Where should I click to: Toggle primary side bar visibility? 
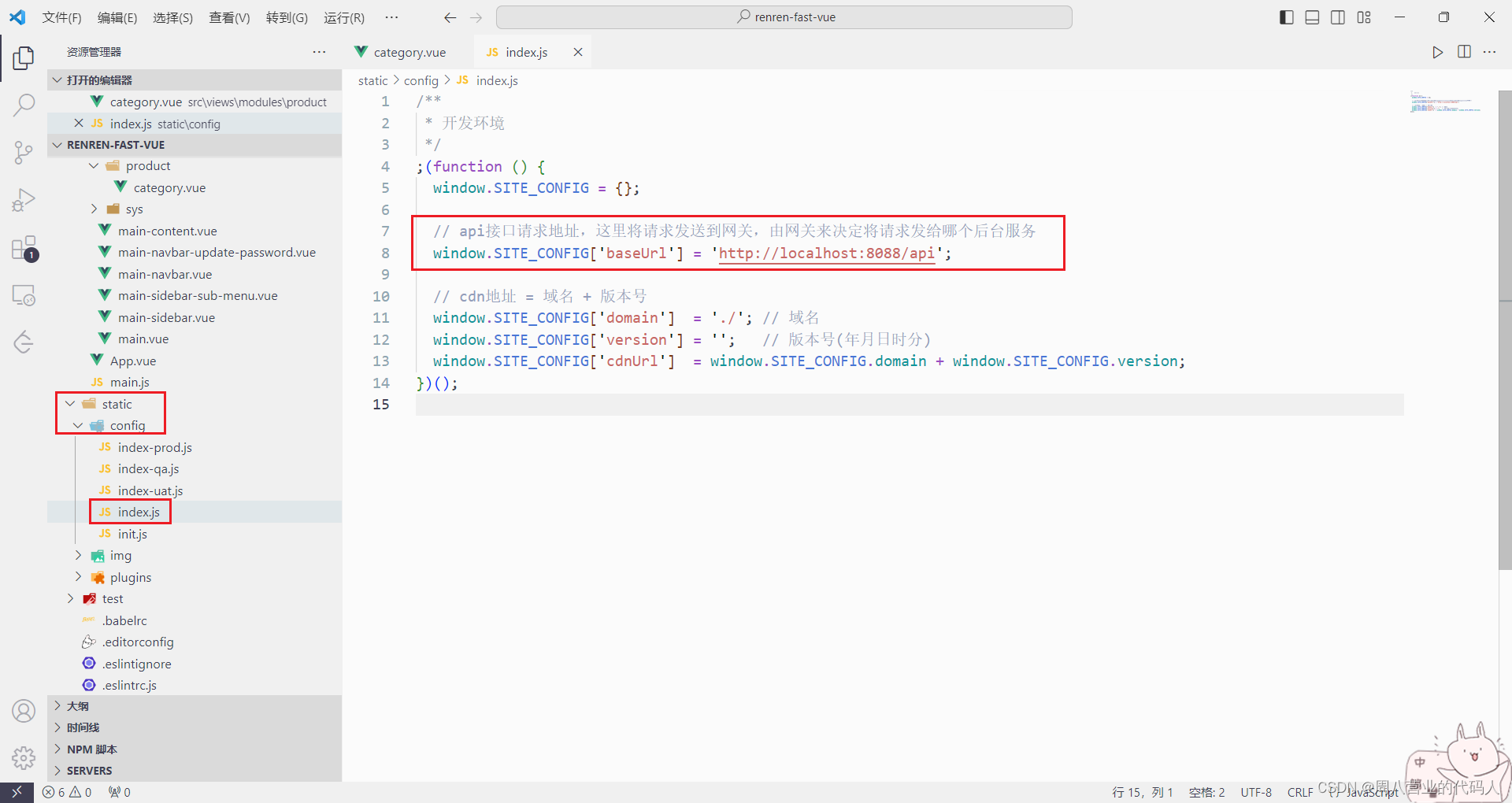1287,17
